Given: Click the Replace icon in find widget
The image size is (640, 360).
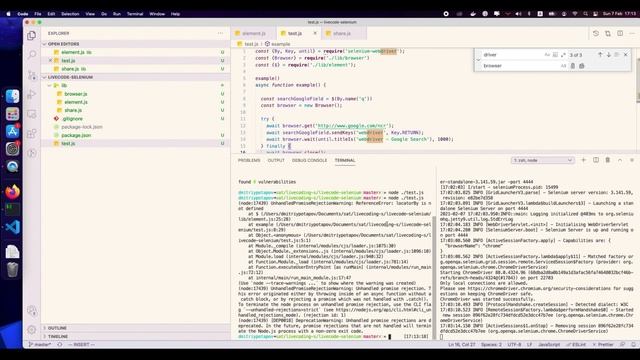Looking at the screenshot, I should [573, 66].
